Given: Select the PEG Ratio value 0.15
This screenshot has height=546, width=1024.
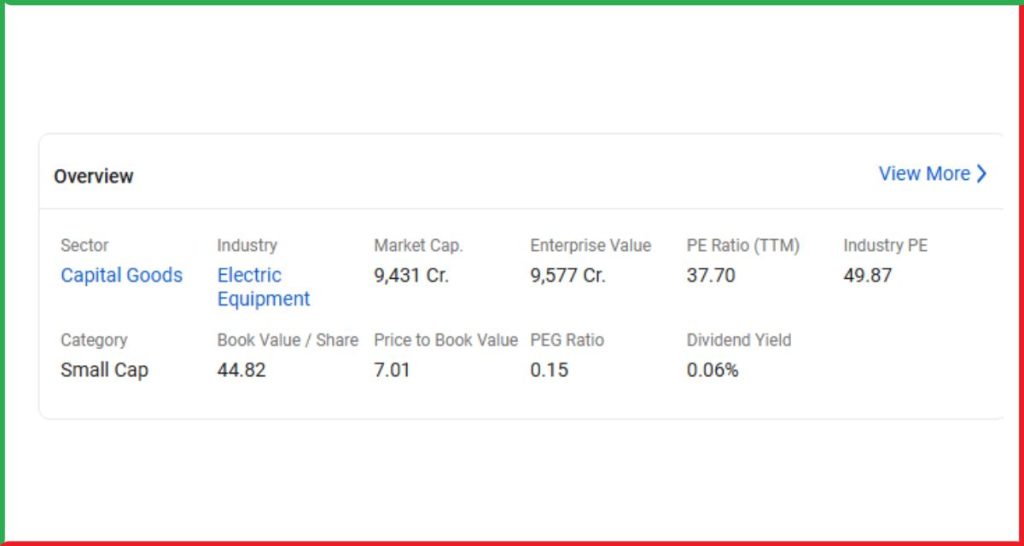Looking at the screenshot, I should pos(549,370).
